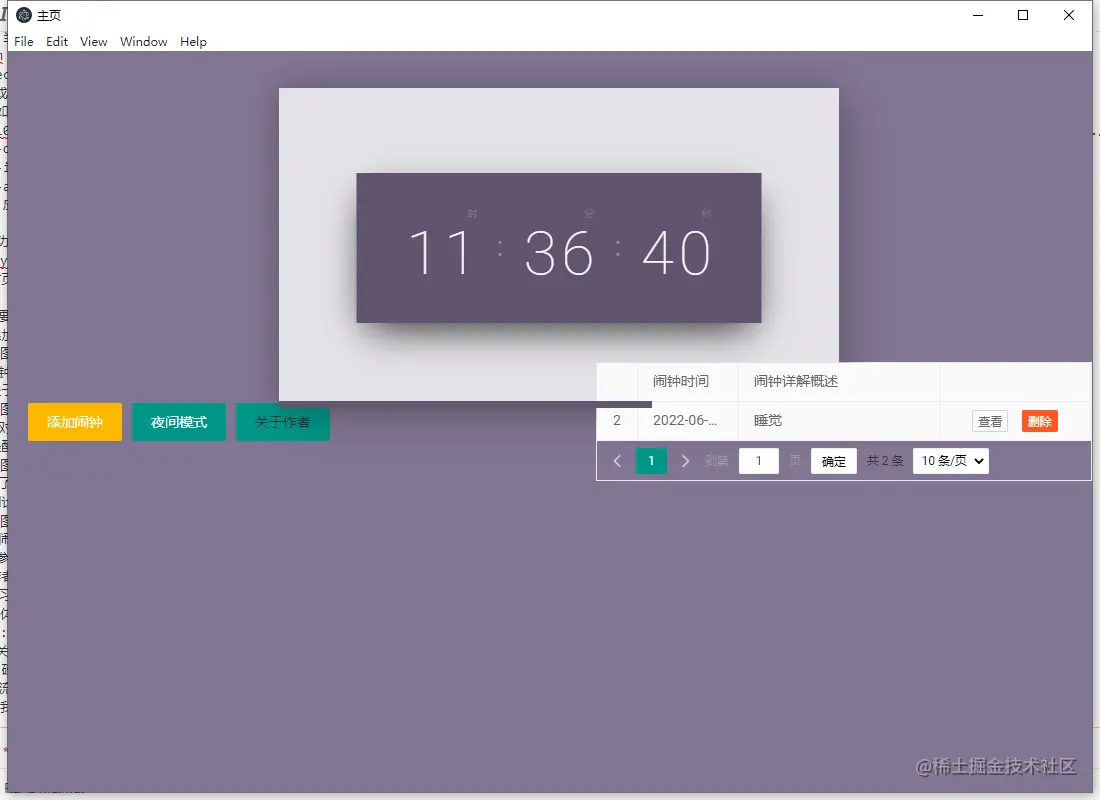Switch on 夜间模式 night mode button

click(179, 422)
